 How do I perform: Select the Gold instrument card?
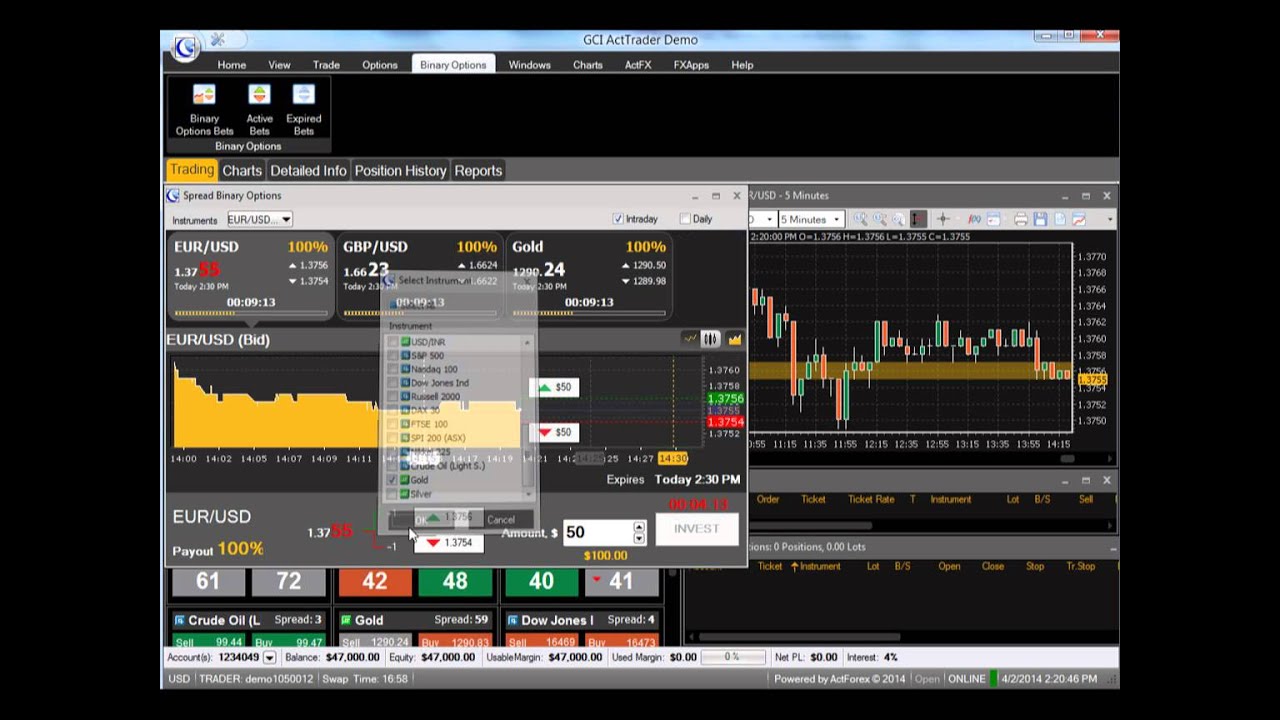[x=589, y=277]
